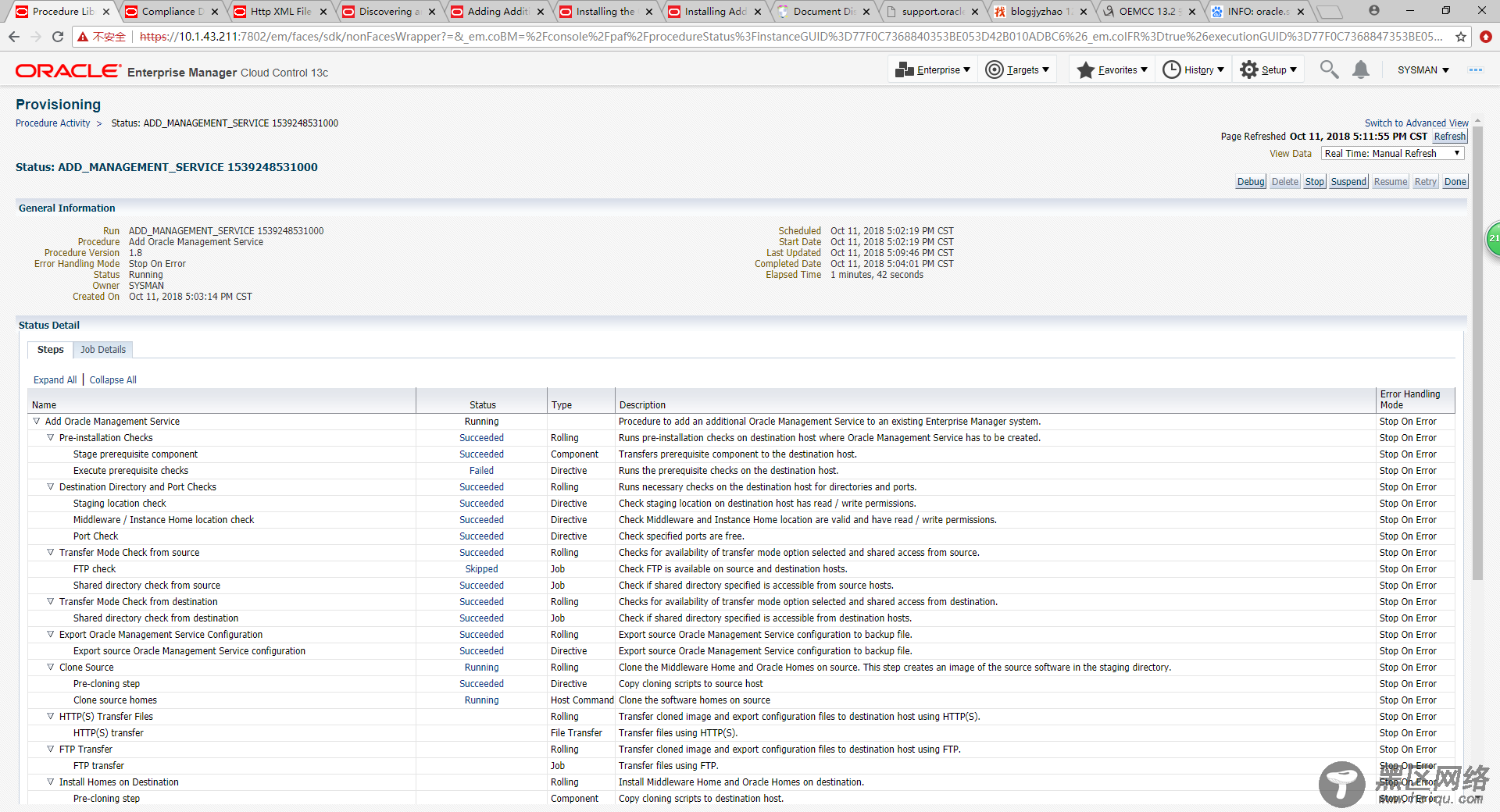Image resolution: width=1500 pixels, height=812 pixels.
Task: Collapse the Pre-installation Checks node
Action: 50,437
